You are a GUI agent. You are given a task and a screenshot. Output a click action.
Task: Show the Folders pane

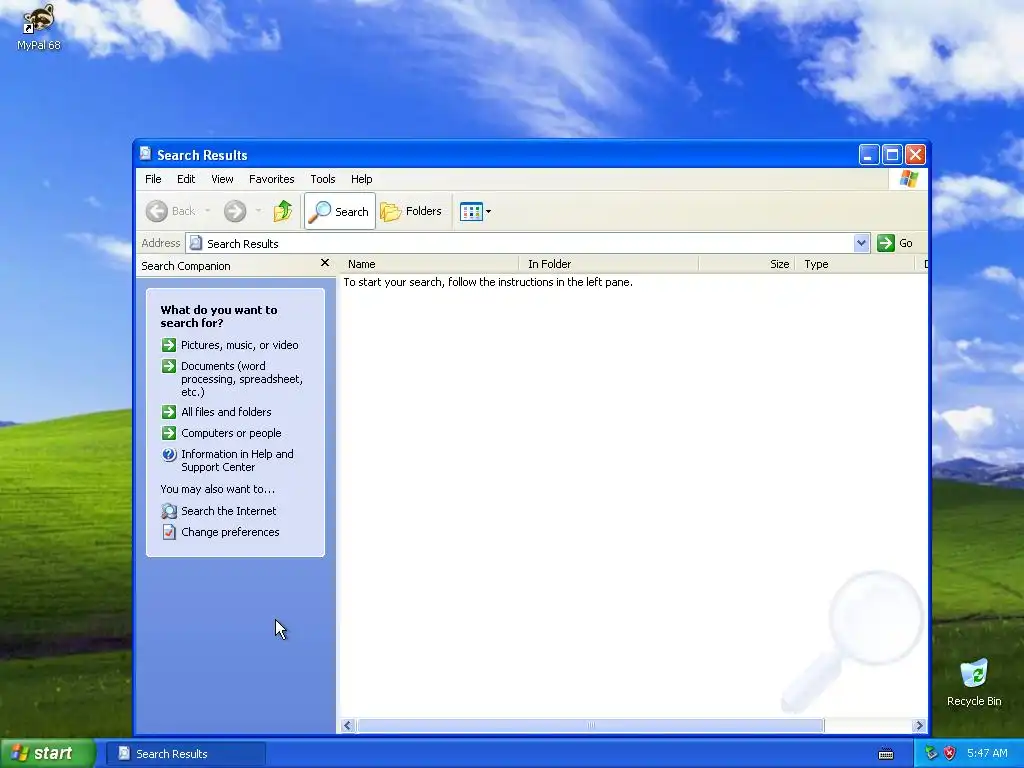(x=411, y=211)
